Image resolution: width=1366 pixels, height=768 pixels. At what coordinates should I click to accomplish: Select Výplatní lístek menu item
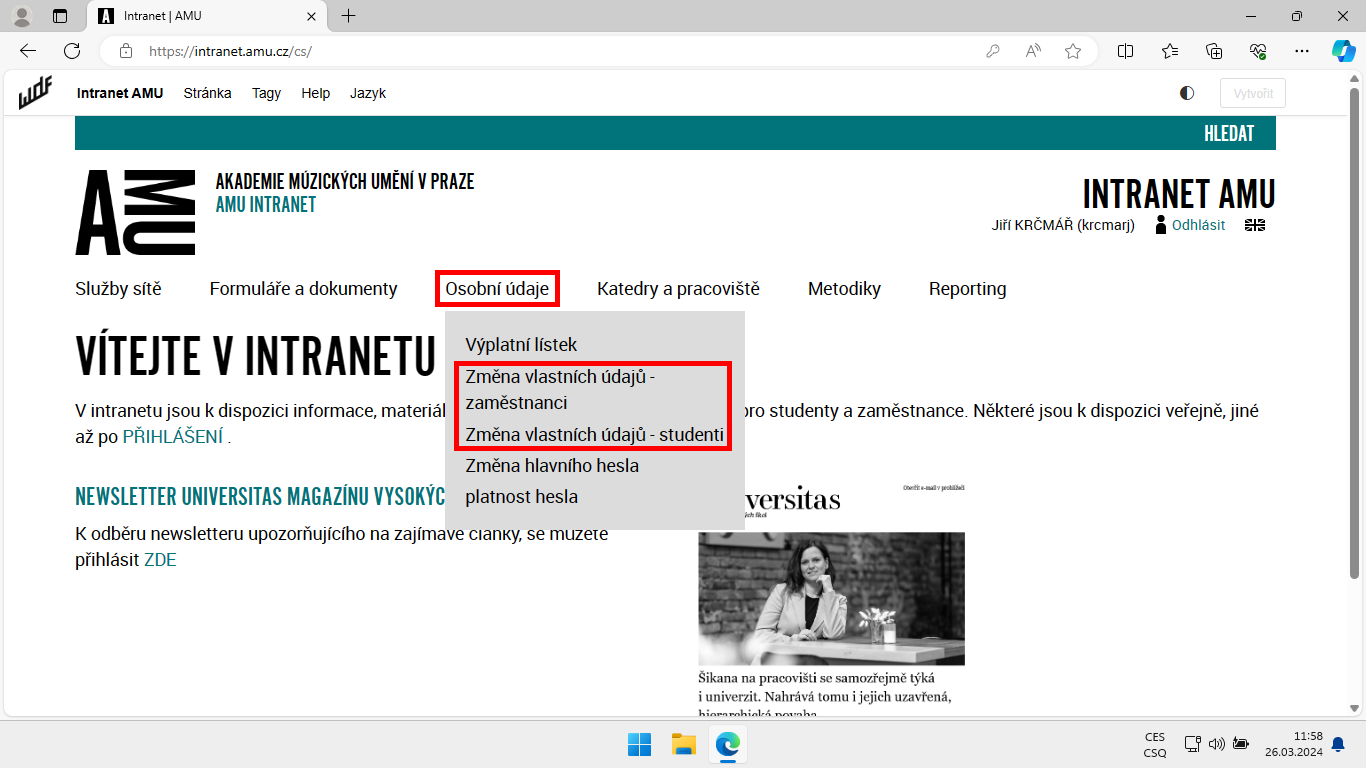click(521, 345)
